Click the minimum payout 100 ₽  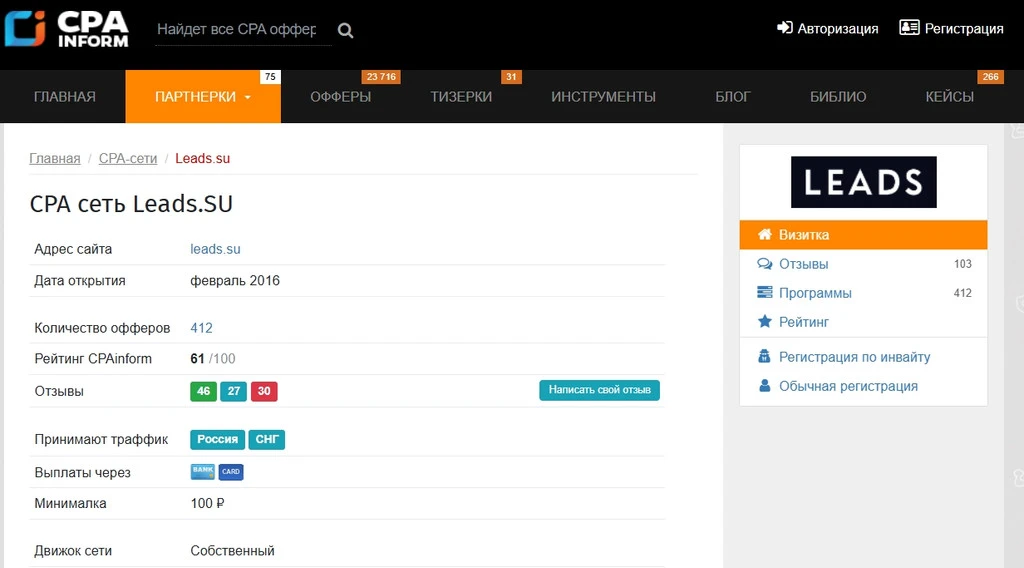point(208,503)
